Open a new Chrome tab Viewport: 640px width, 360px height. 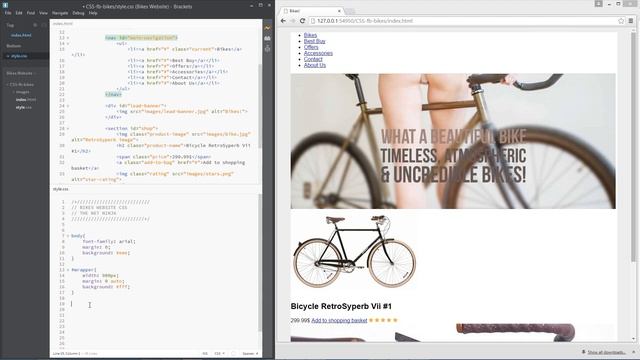350,11
